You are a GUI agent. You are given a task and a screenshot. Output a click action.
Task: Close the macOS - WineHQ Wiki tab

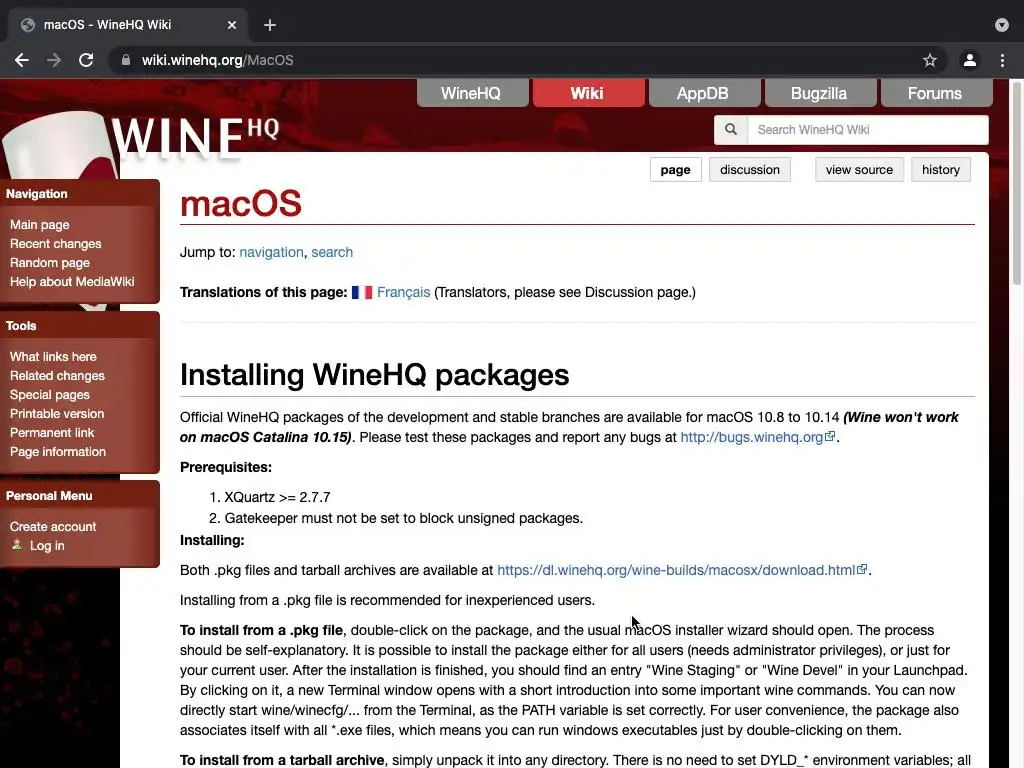pyautogui.click(x=232, y=25)
